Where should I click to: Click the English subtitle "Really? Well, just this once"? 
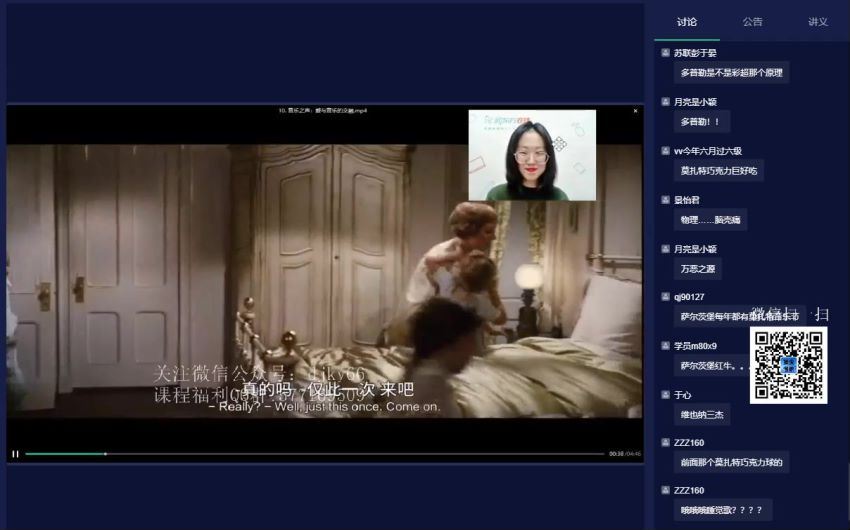point(324,407)
